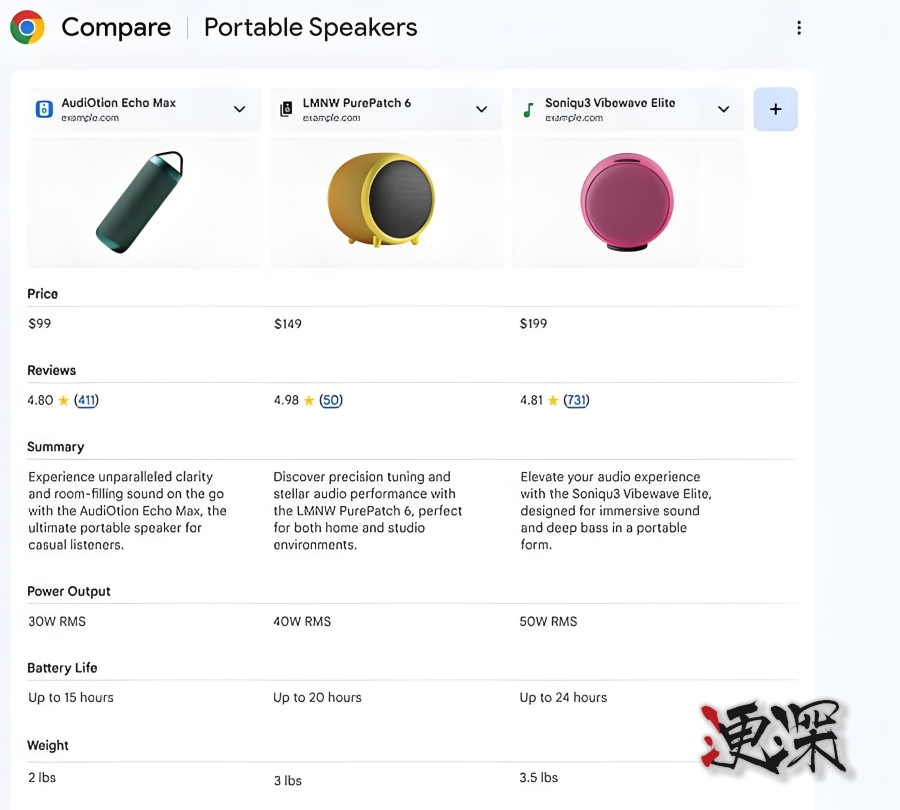900x810 pixels.
Task: Click the Chrome logo icon
Action: [27, 27]
